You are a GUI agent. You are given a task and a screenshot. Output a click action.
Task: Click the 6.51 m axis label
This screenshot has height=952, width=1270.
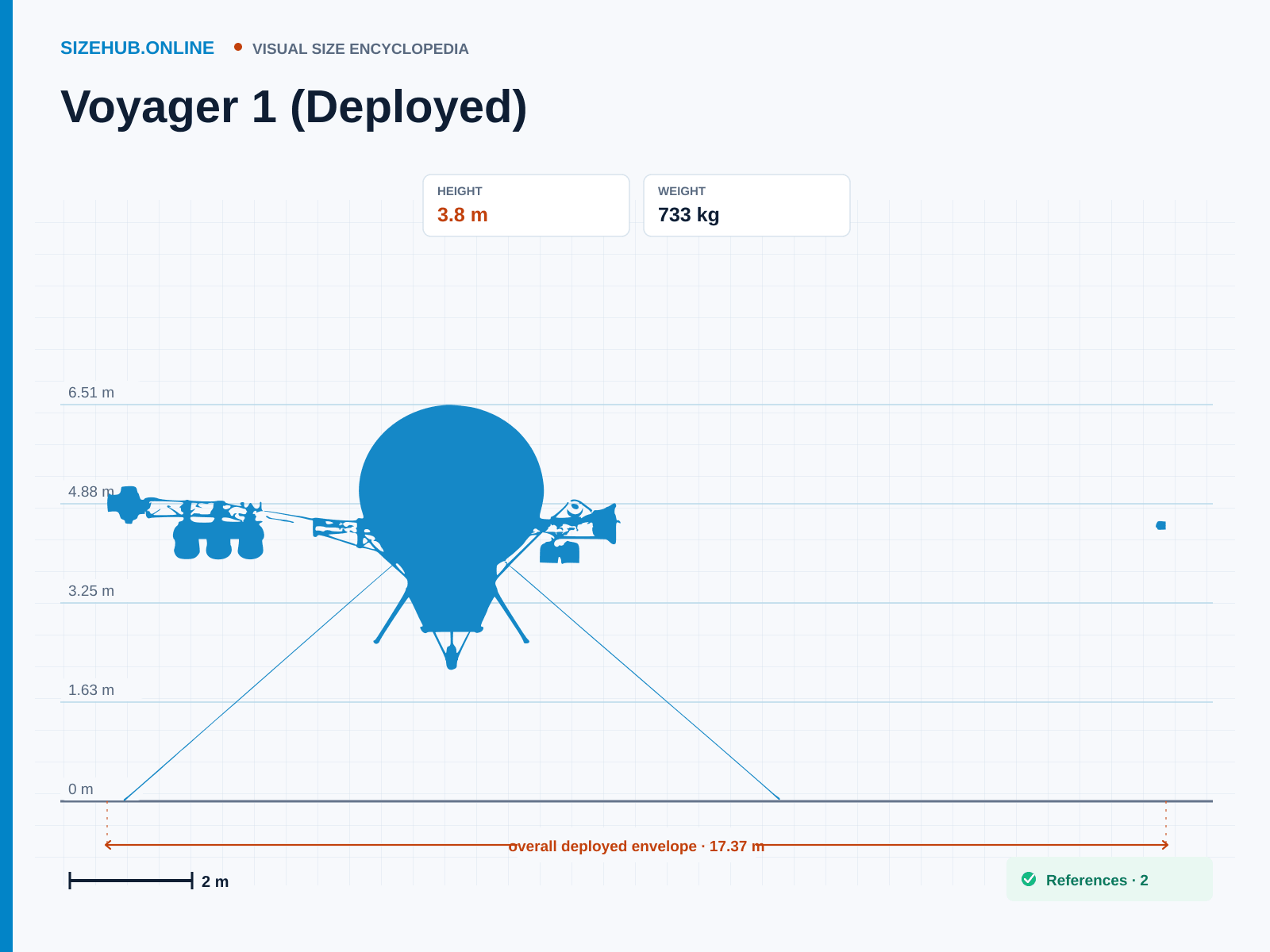point(91,393)
